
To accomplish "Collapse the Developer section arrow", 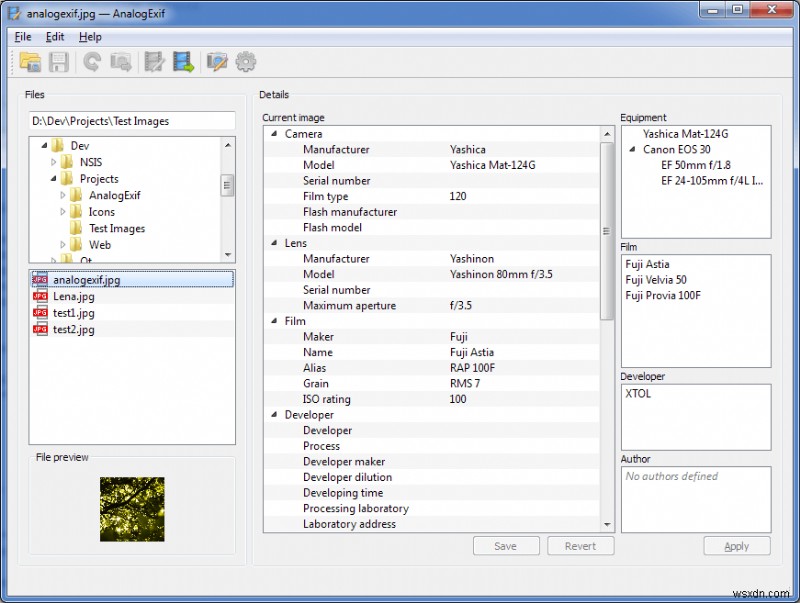I will click(273, 415).
